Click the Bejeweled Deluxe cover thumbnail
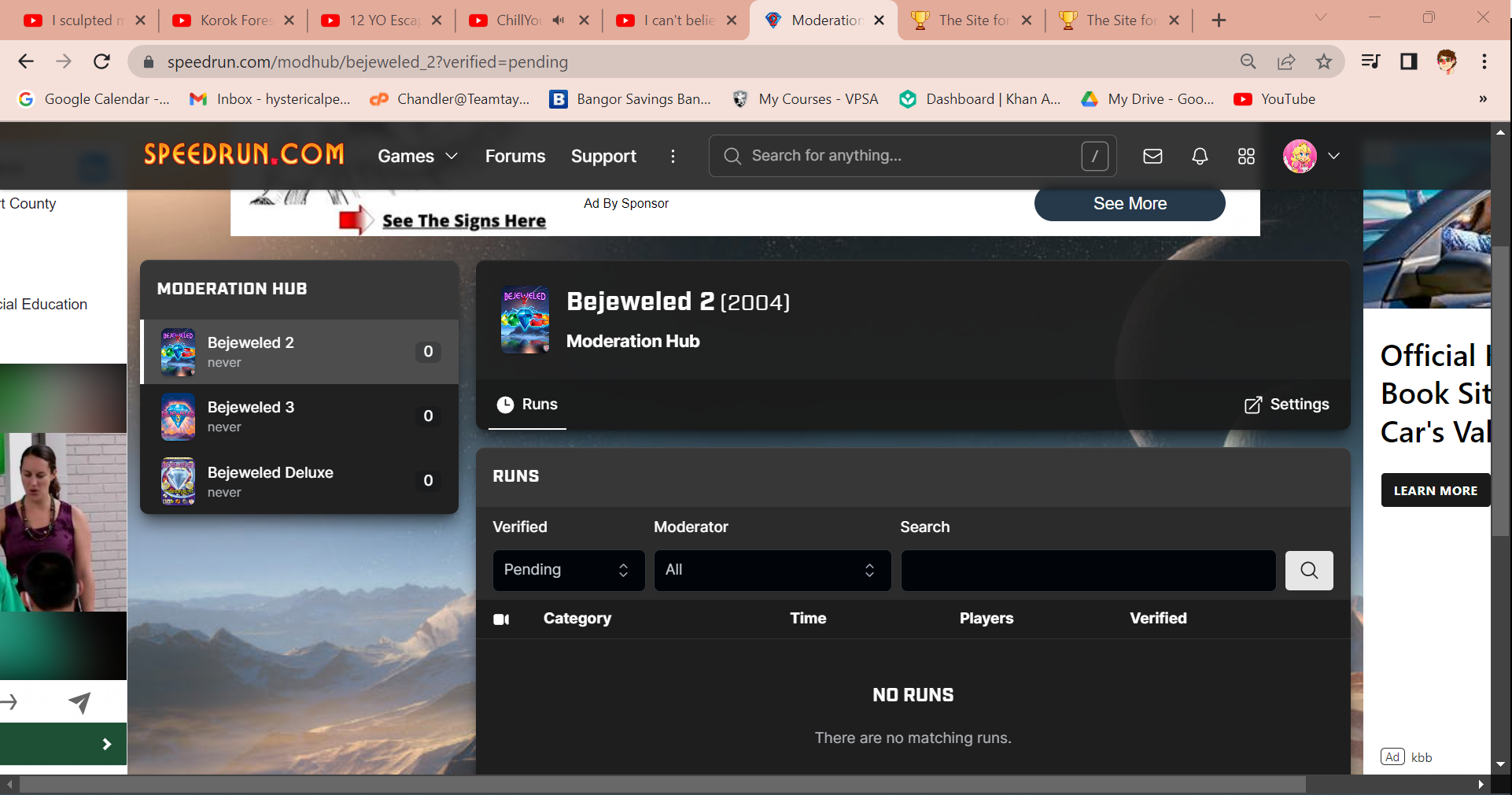This screenshot has width=1512, height=795. 178,481
